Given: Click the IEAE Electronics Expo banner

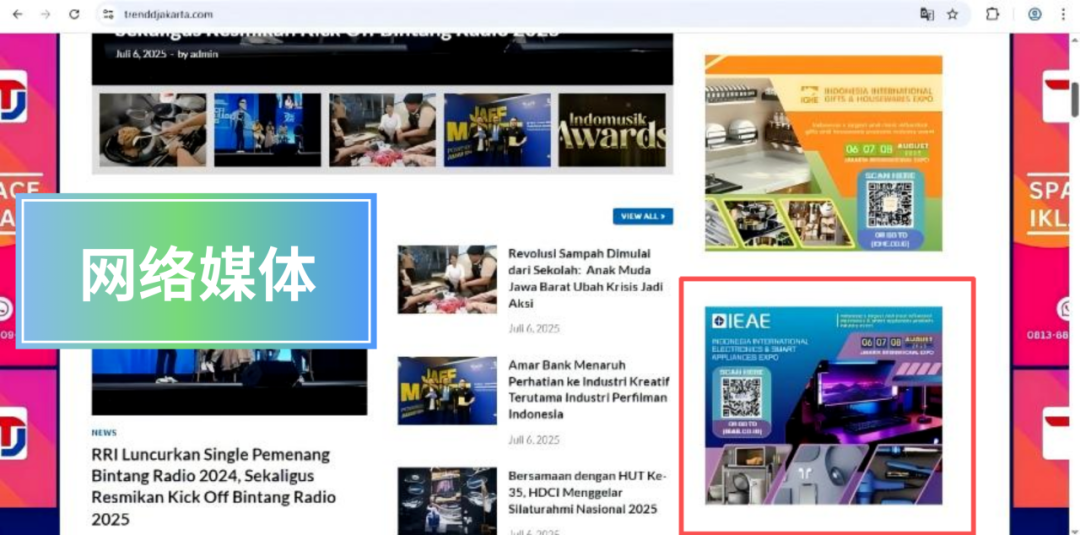Looking at the screenshot, I should click(x=824, y=406).
